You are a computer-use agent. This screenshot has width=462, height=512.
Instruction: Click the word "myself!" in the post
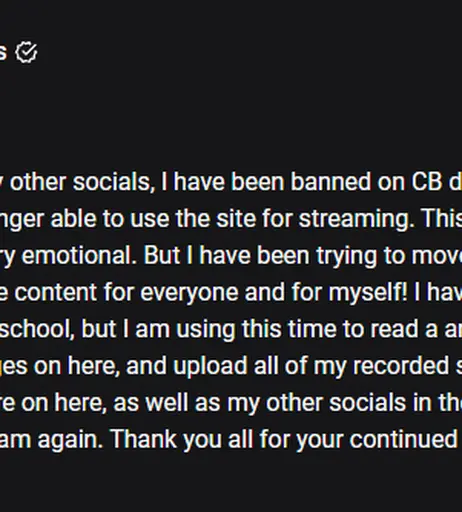368,293
